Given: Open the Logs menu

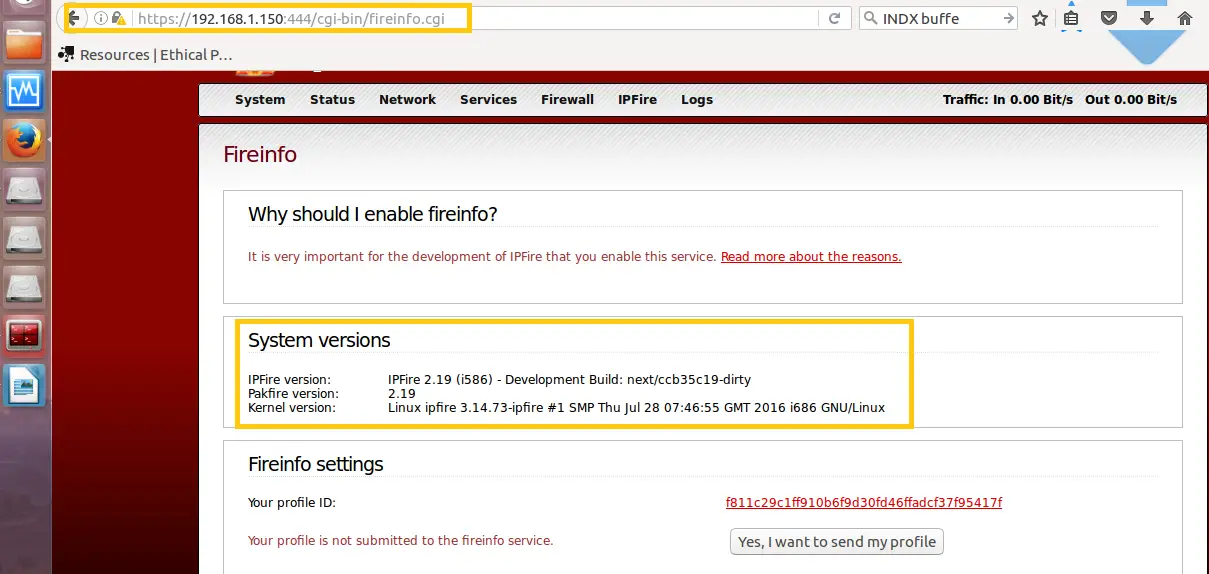Looking at the screenshot, I should click(x=697, y=100).
